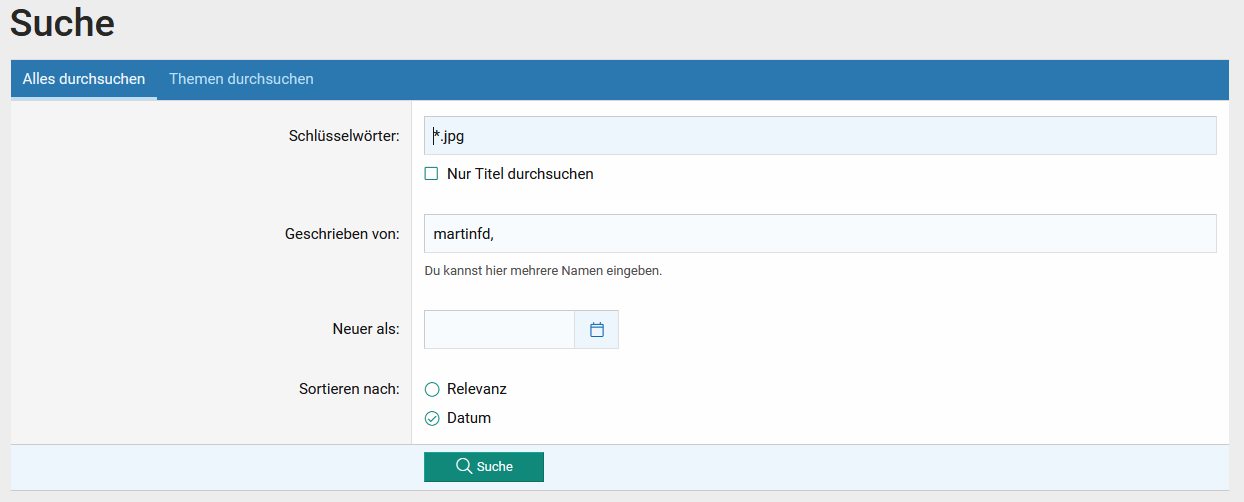Focus the Schlüsselwörter field containing *.jpg

(x=820, y=136)
